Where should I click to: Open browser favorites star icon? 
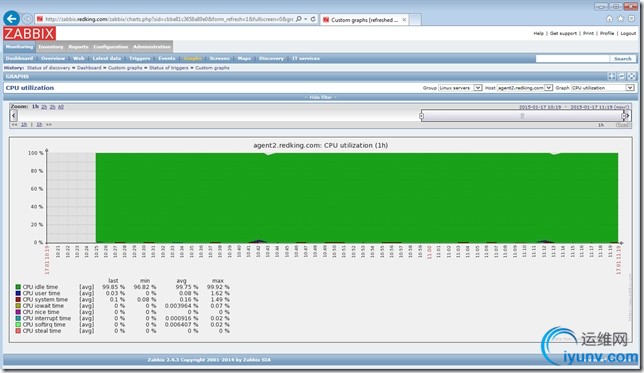coord(621,18)
